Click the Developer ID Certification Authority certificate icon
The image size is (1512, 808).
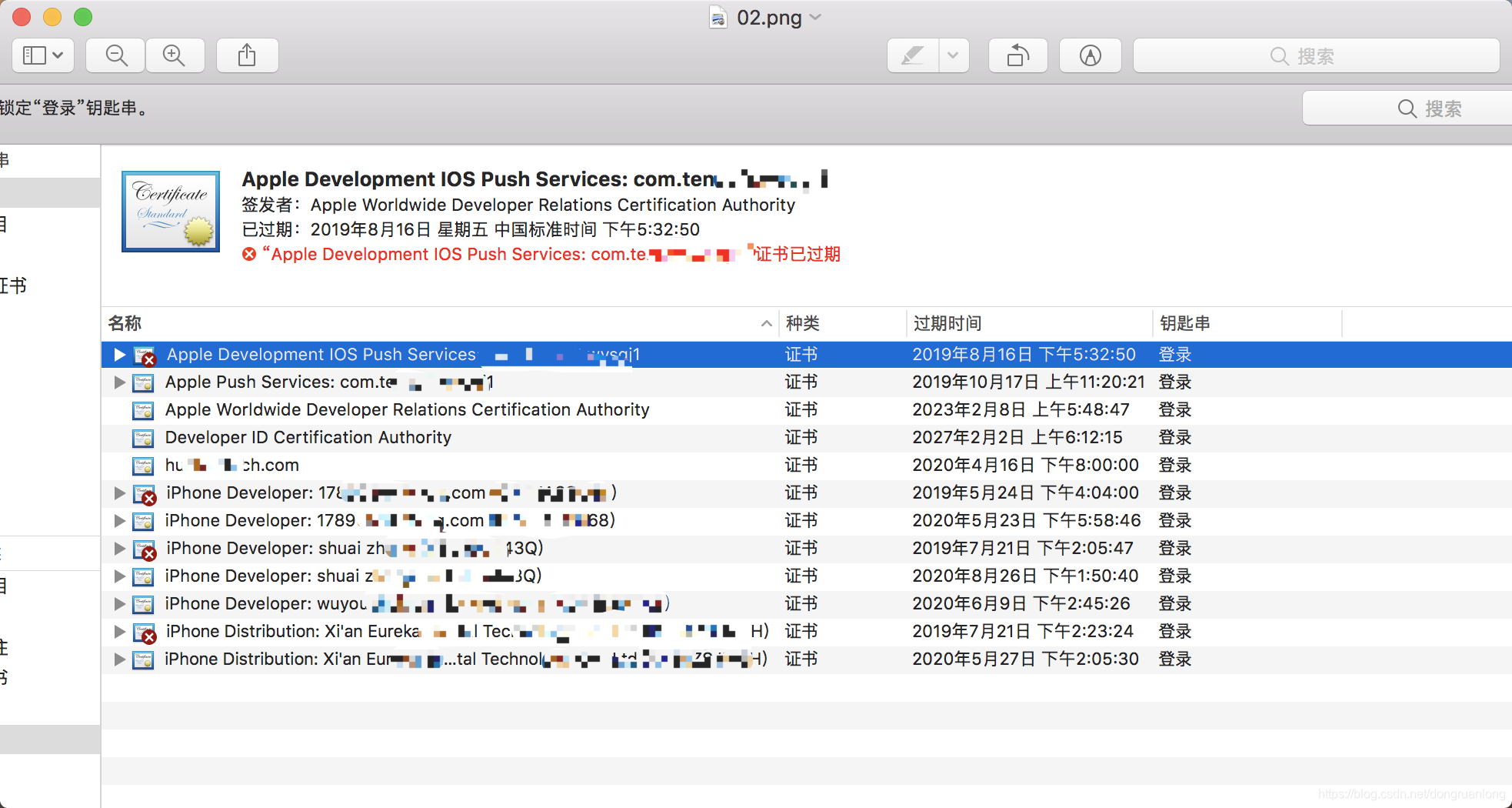[143, 438]
